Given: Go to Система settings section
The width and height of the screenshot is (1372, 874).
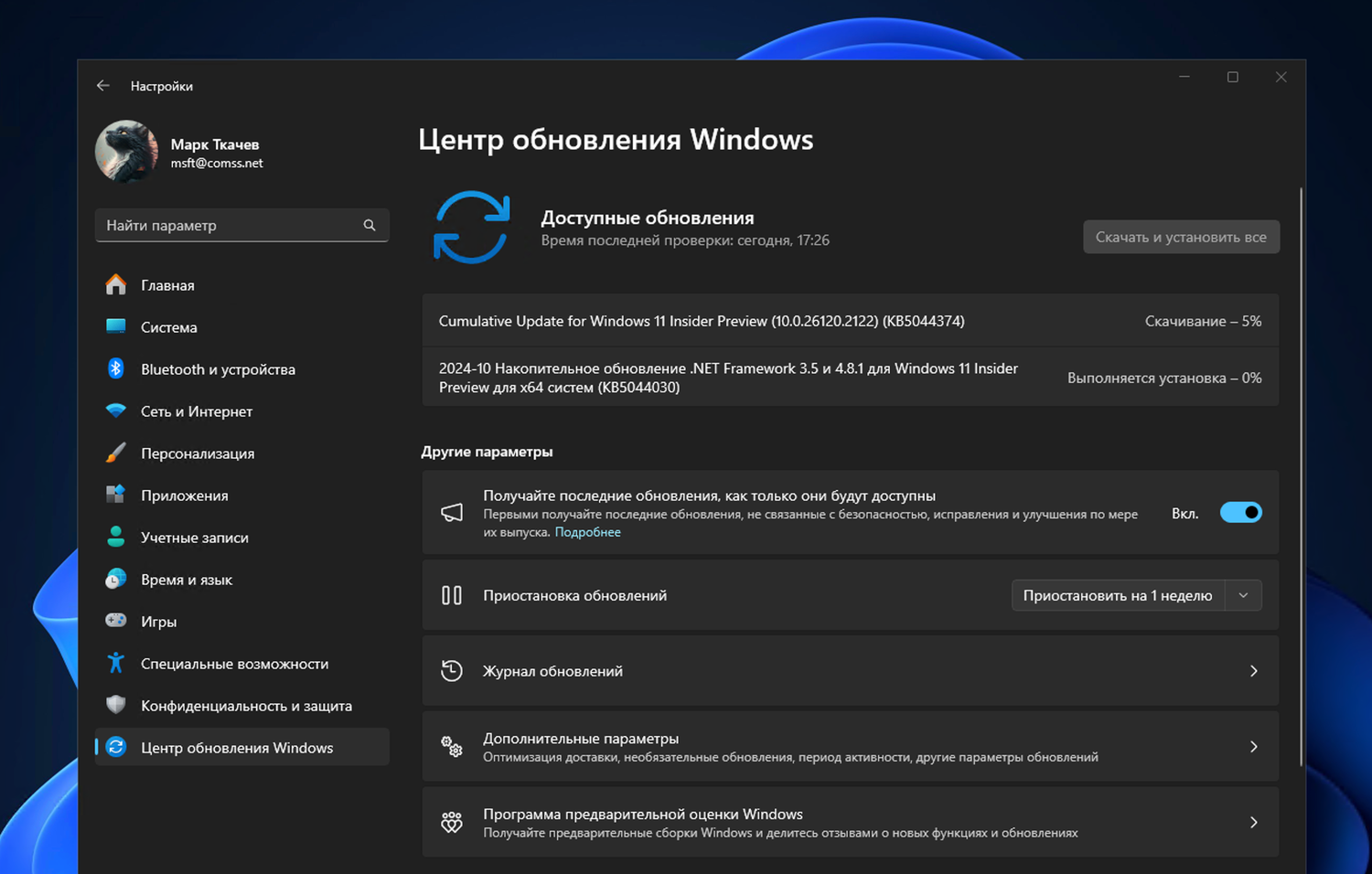Looking at the screenshot, I should point(241,327).
